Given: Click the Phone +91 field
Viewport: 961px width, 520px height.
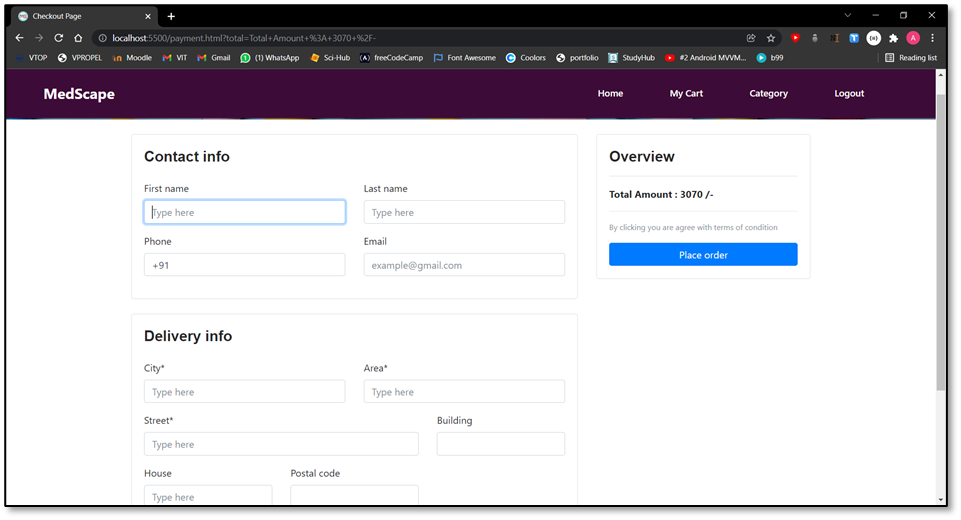Looking at the screenshot, I should 245,265.
